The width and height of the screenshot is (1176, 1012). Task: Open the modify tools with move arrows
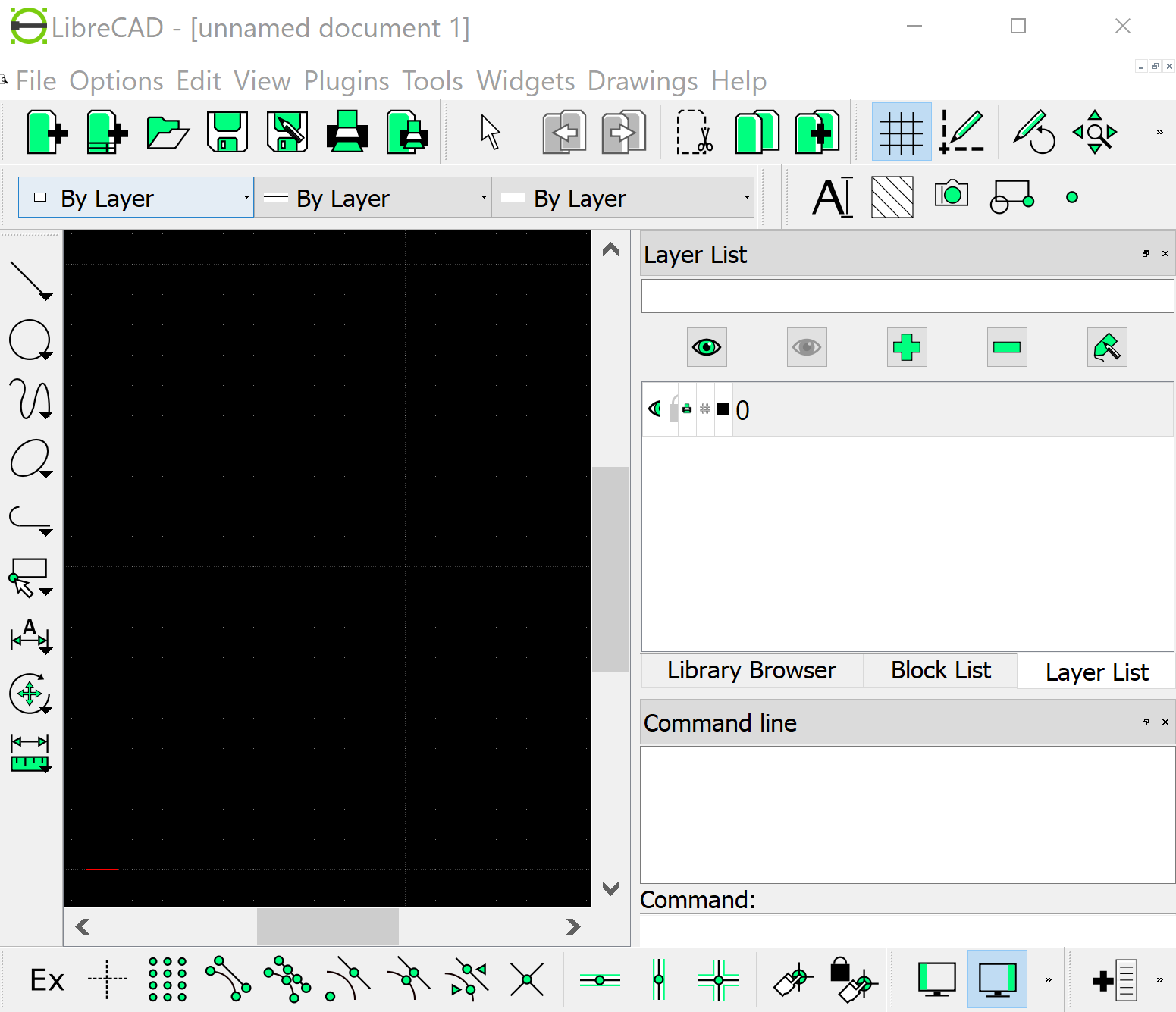(x=30, y=694)
